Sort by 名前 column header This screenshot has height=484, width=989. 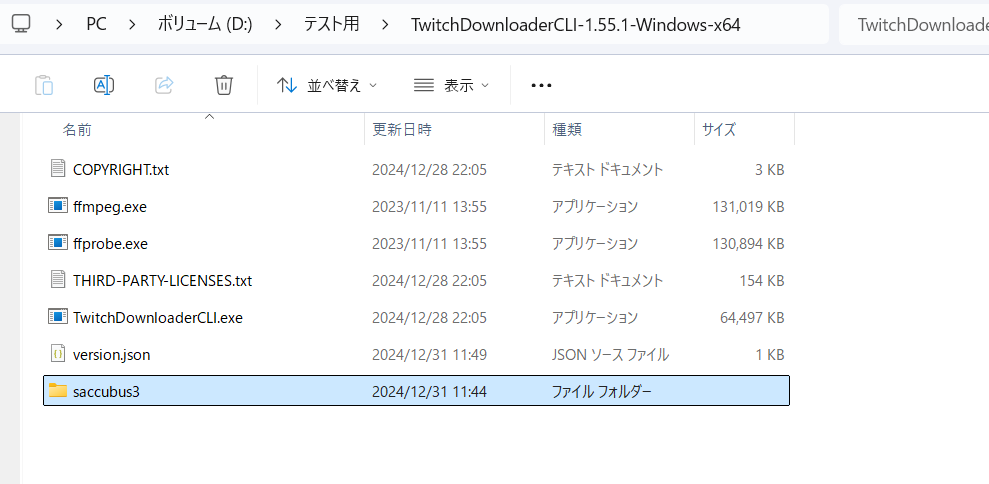click(x=77, y=130)
